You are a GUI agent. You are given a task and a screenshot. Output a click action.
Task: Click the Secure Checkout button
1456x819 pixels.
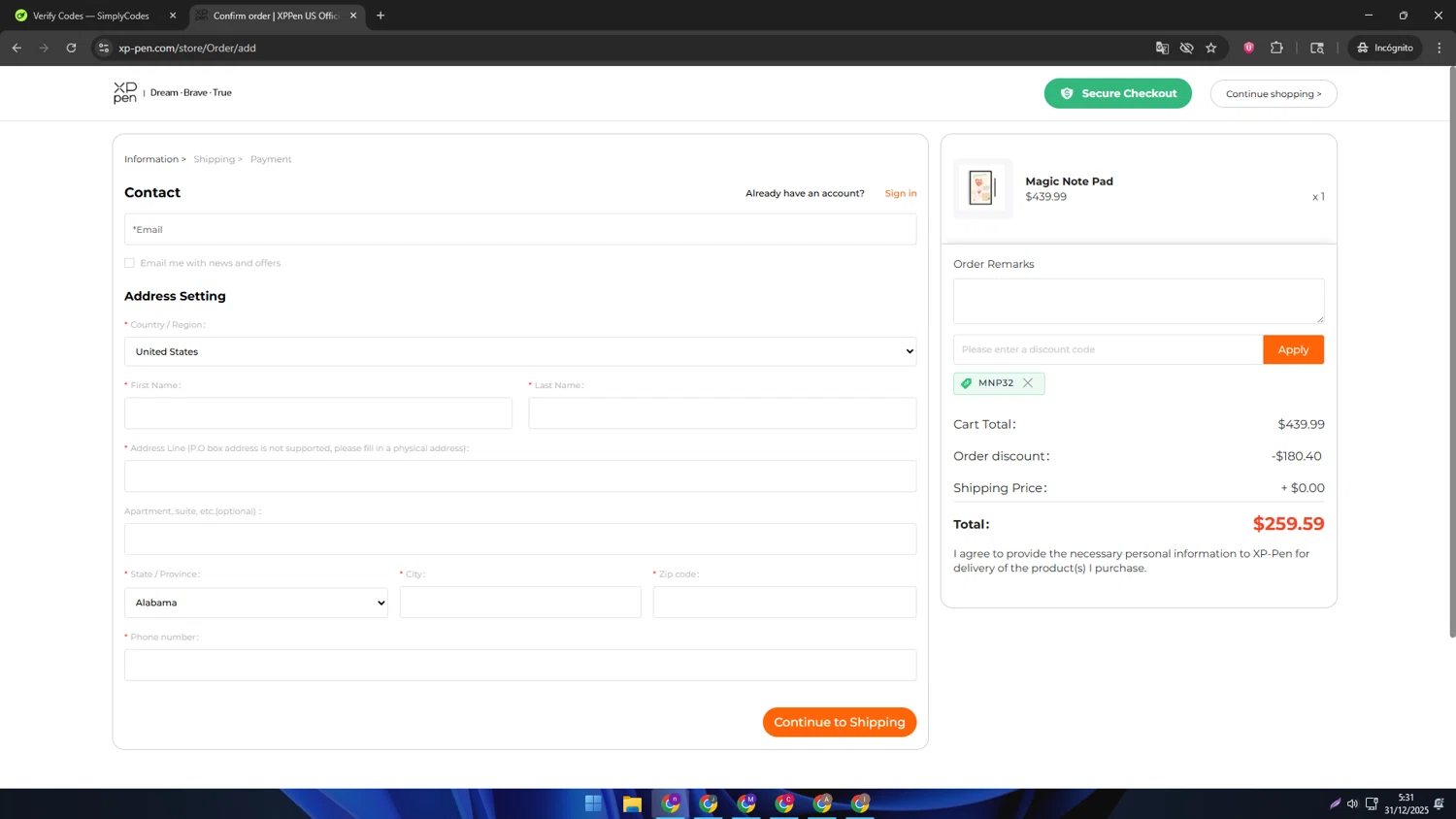coord(1117,93)
